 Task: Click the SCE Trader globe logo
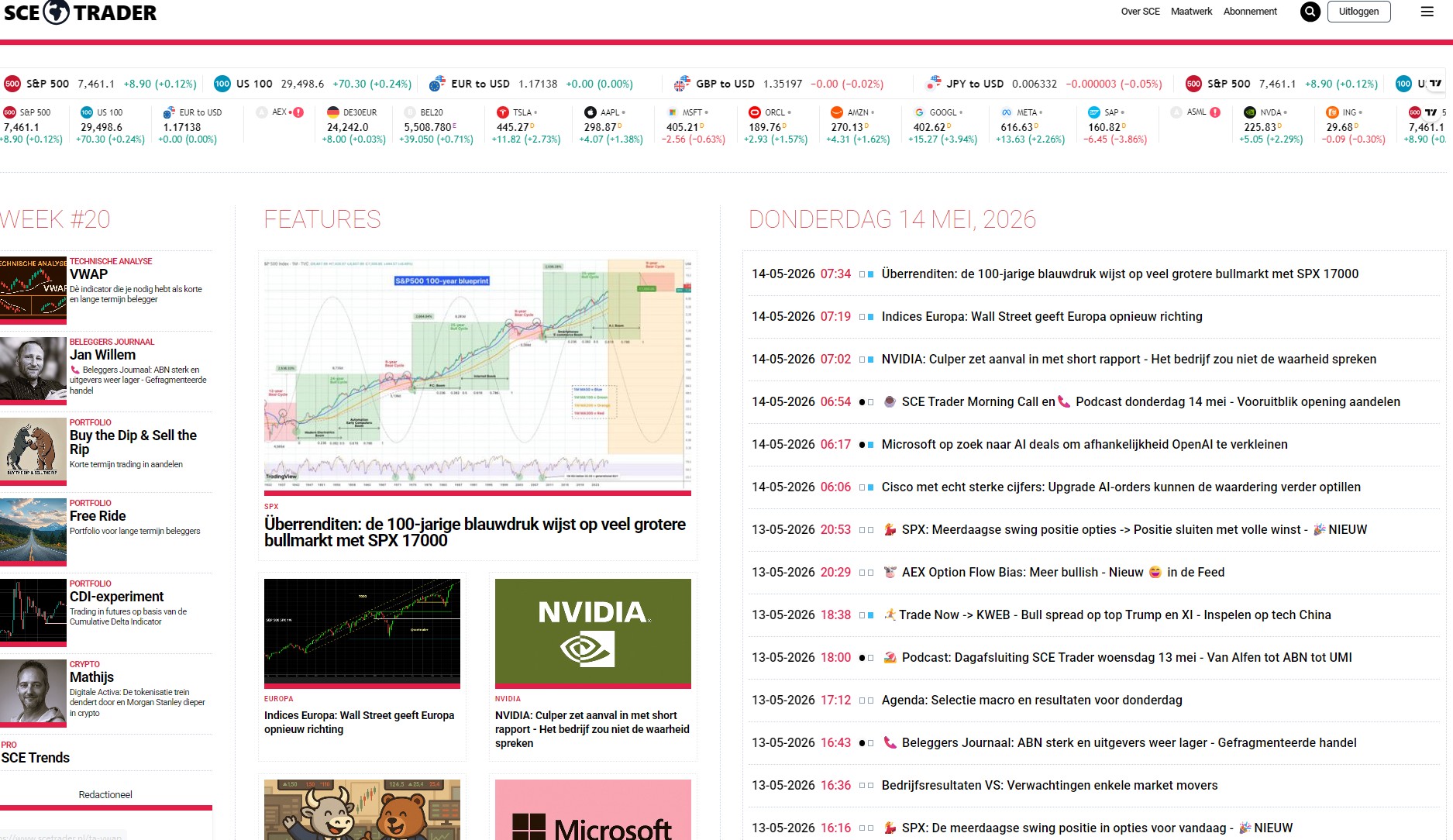coord(56,12)
